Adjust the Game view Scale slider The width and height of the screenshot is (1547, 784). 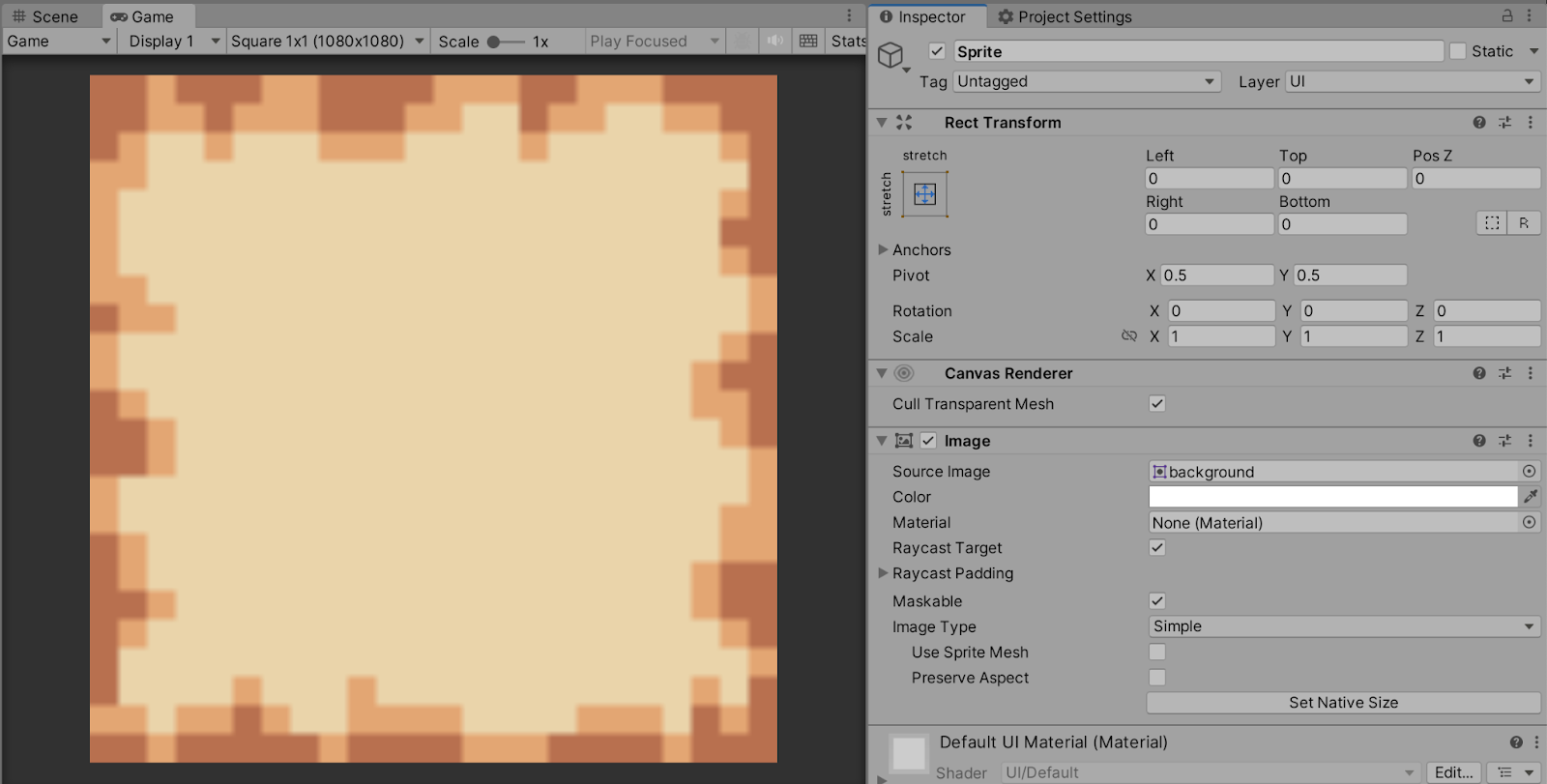click(x=494, y=42)
